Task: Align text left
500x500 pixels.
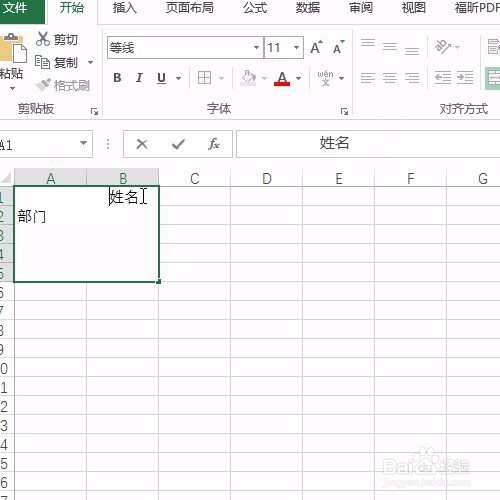Action: [x=368, y=78]
